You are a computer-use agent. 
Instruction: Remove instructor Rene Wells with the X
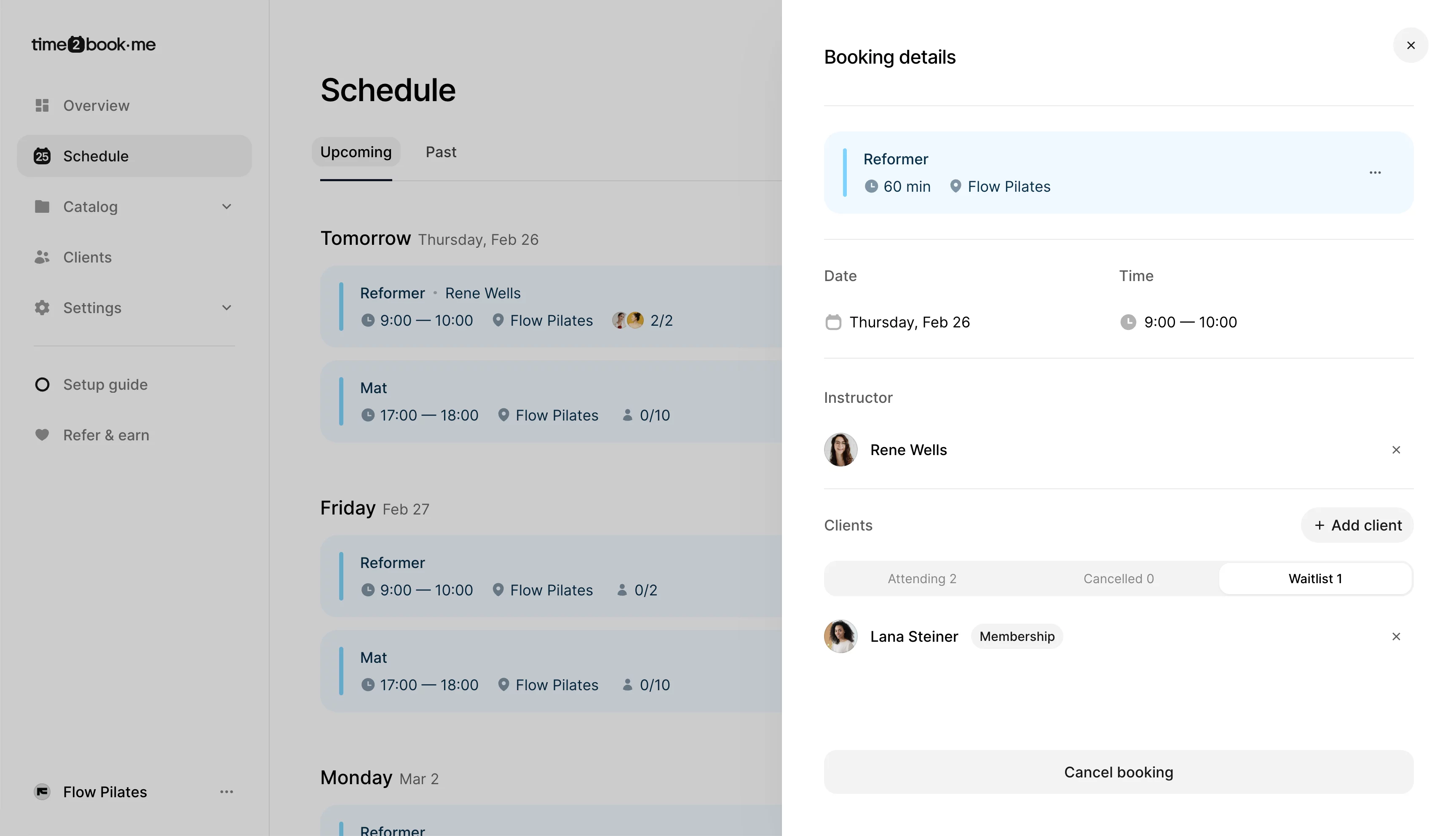coord(1396,450)
